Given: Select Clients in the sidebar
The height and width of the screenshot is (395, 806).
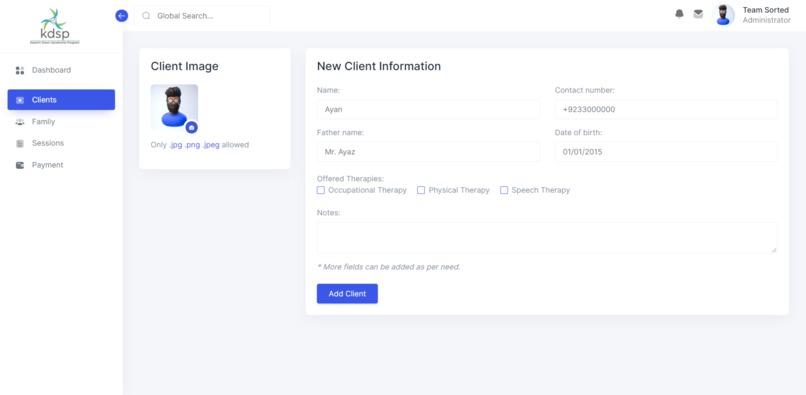Looking at the screenshot, I should [61, 100].
